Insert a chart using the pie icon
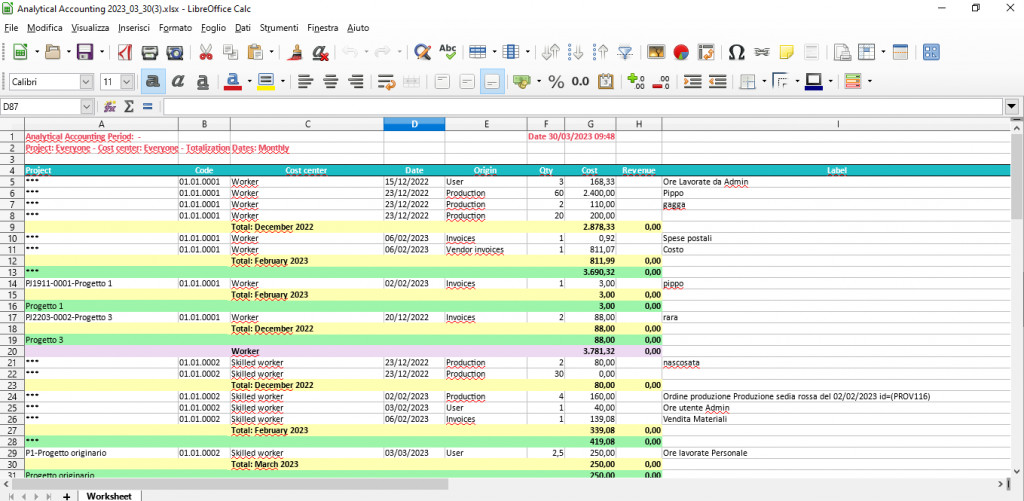 tap(681, 52)
